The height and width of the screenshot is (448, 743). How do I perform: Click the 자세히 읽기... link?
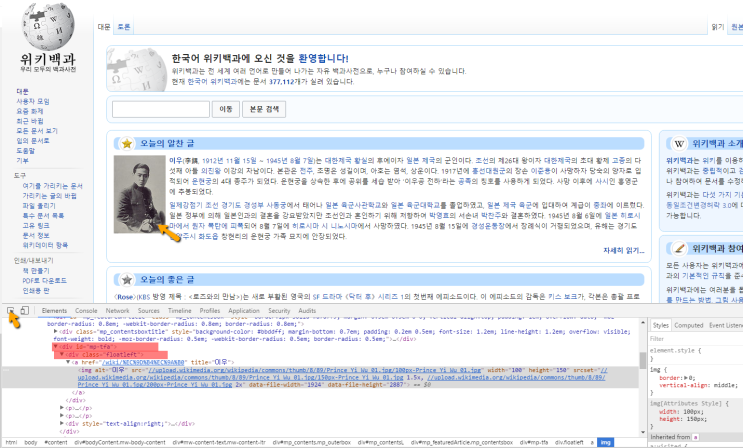point(624,250)
